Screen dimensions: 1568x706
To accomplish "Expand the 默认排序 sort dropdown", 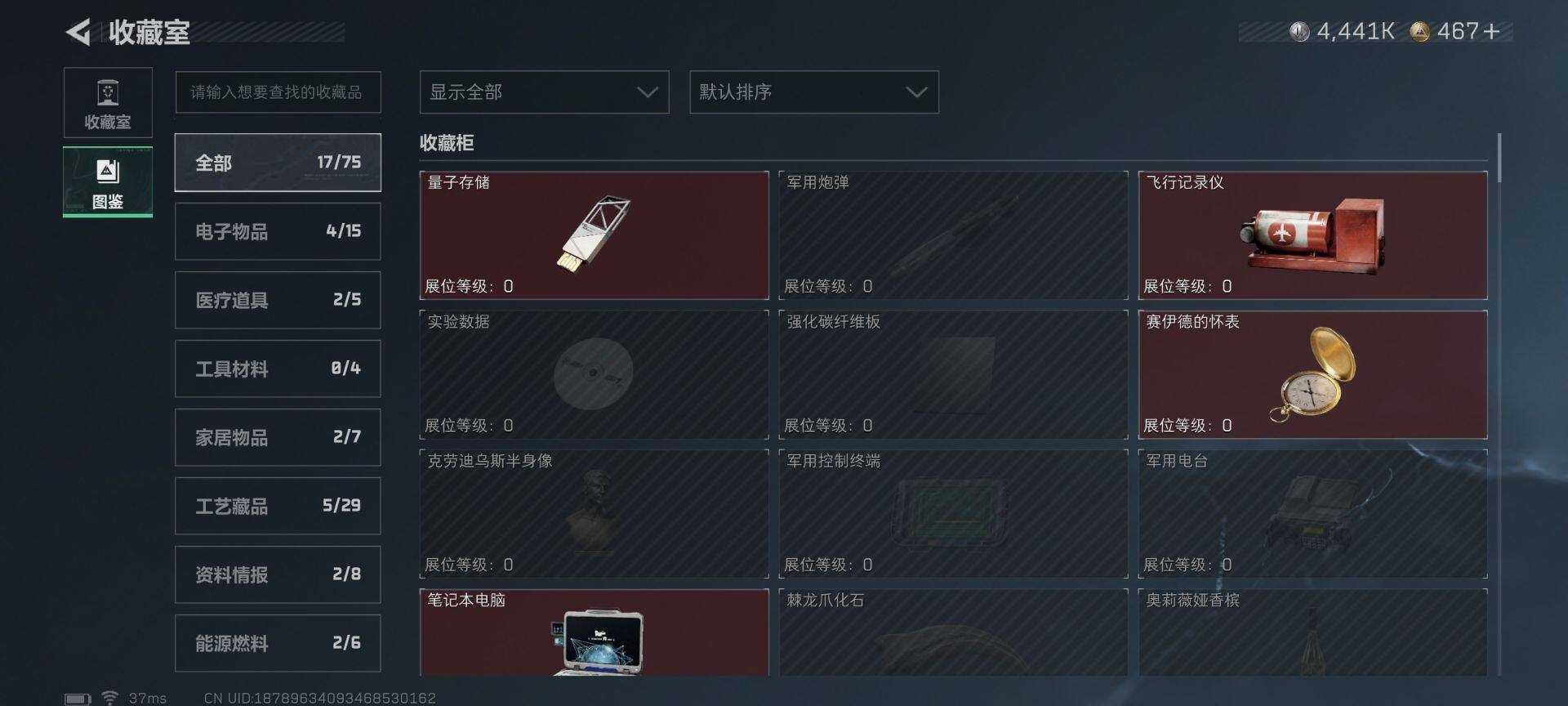I will click(814, 92).
